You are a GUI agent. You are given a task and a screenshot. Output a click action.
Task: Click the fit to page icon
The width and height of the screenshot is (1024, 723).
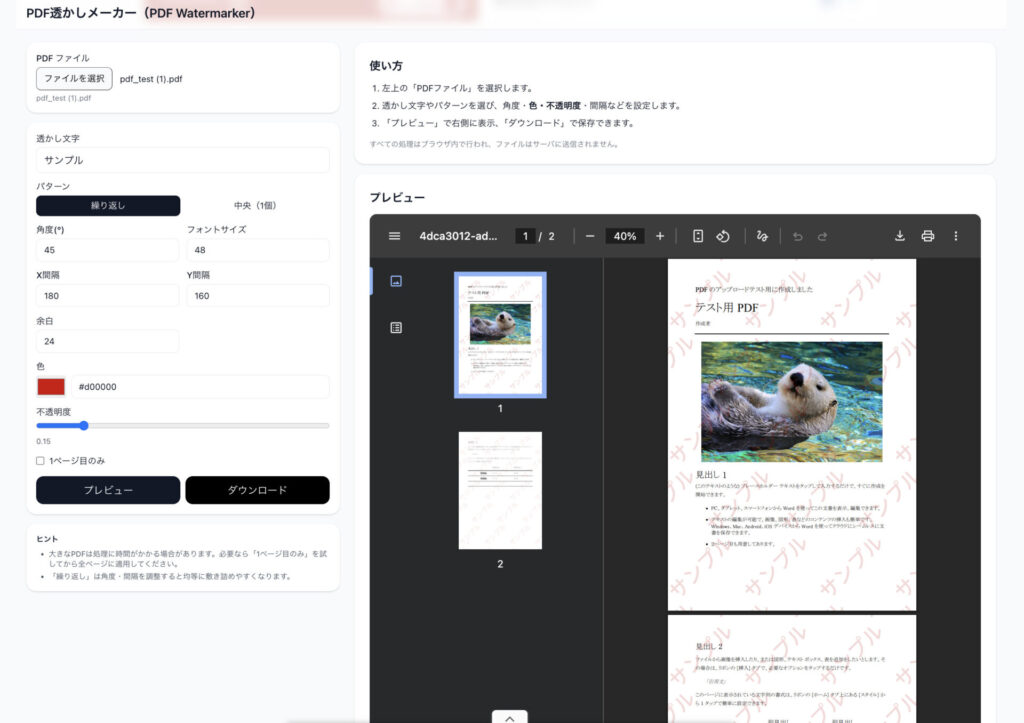pos(698,236)
